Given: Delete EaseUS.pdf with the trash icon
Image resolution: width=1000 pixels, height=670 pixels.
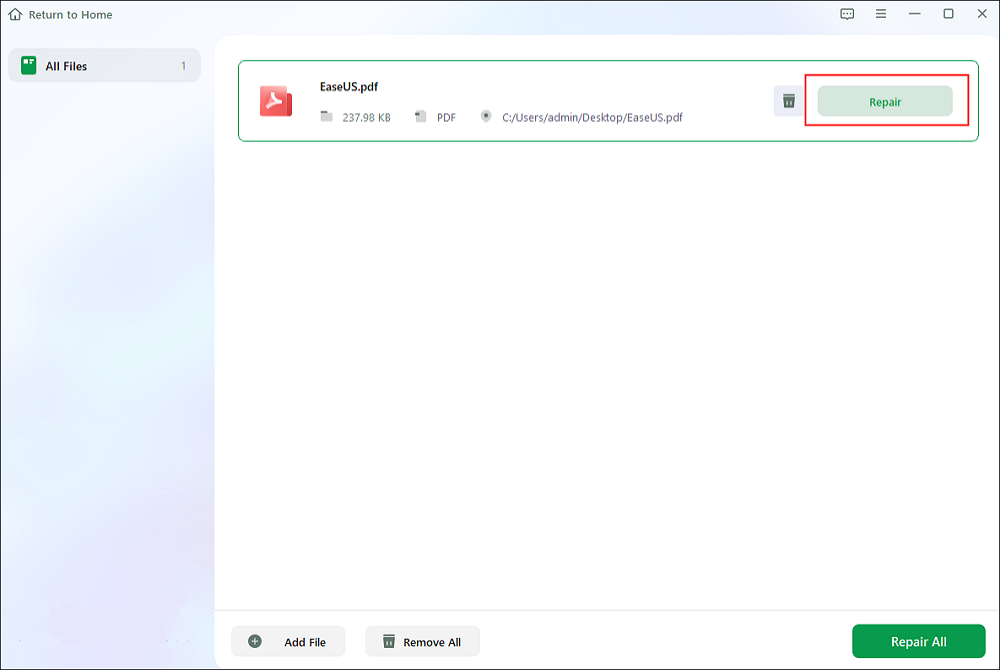Looking at the screenshot, I should click(x=789, y=101).
